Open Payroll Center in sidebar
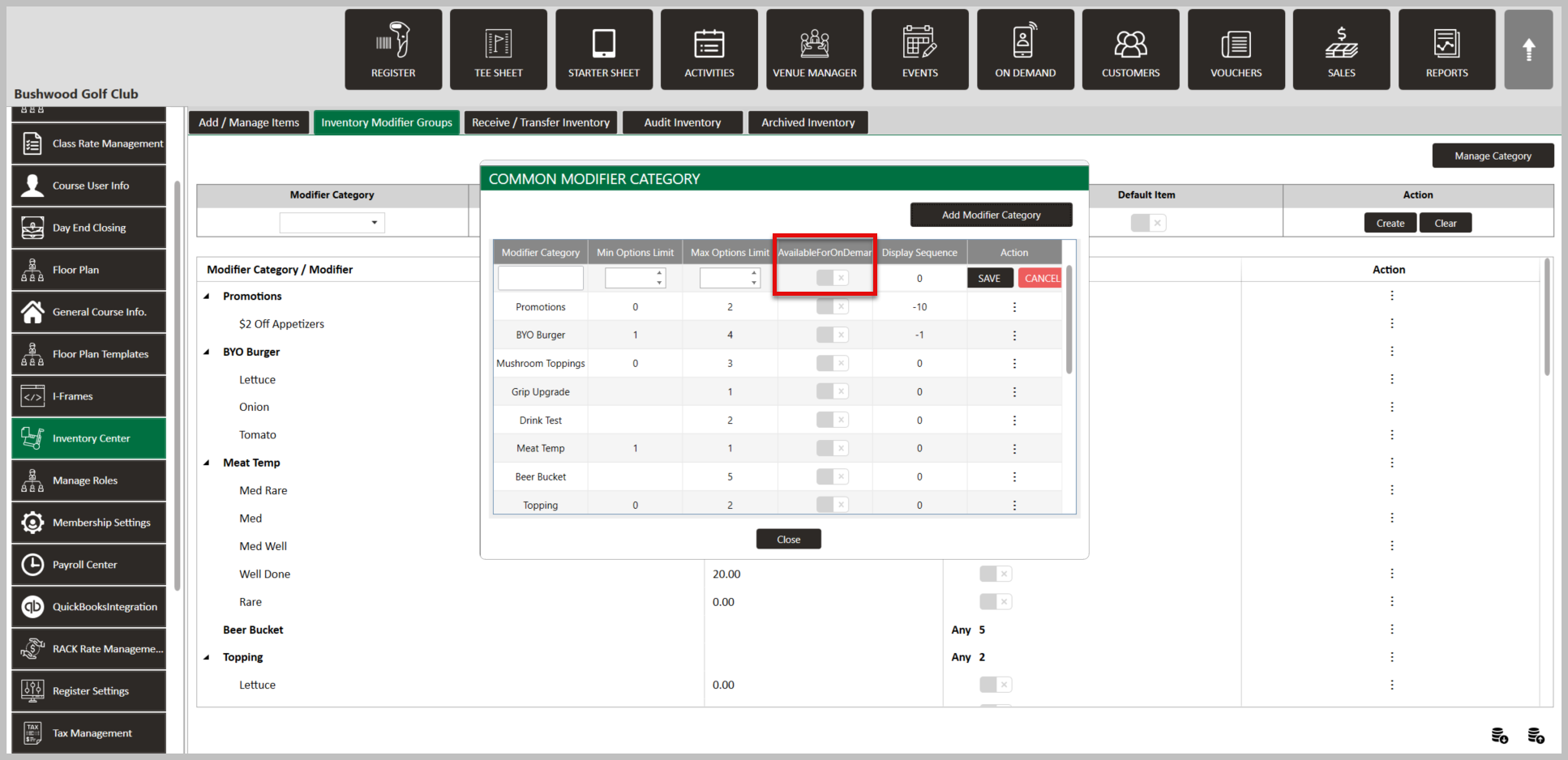1568x760 pixels. (x=89, y=565)
